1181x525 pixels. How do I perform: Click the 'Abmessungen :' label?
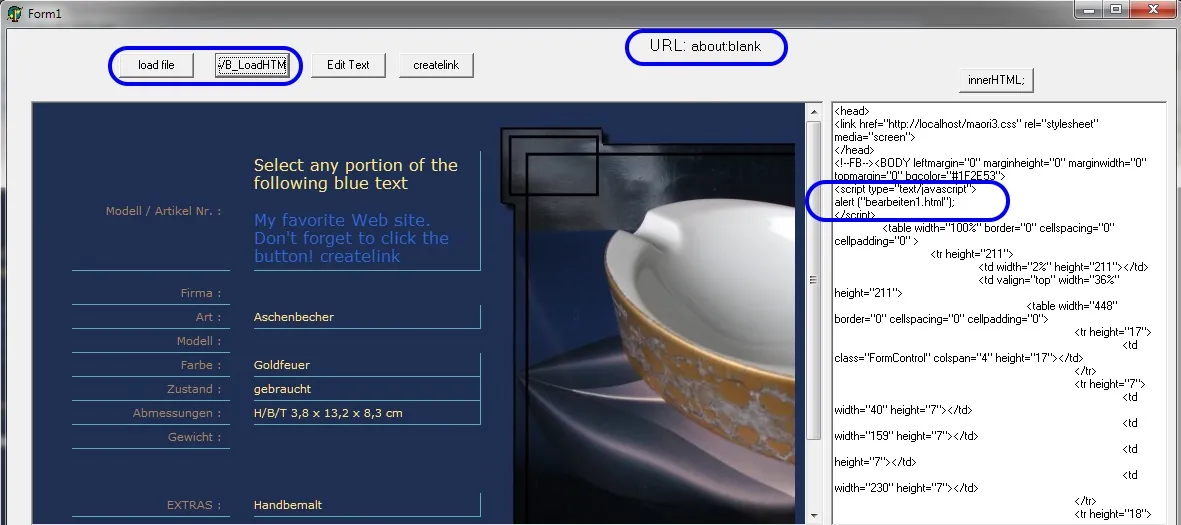(x=177, y=414)
